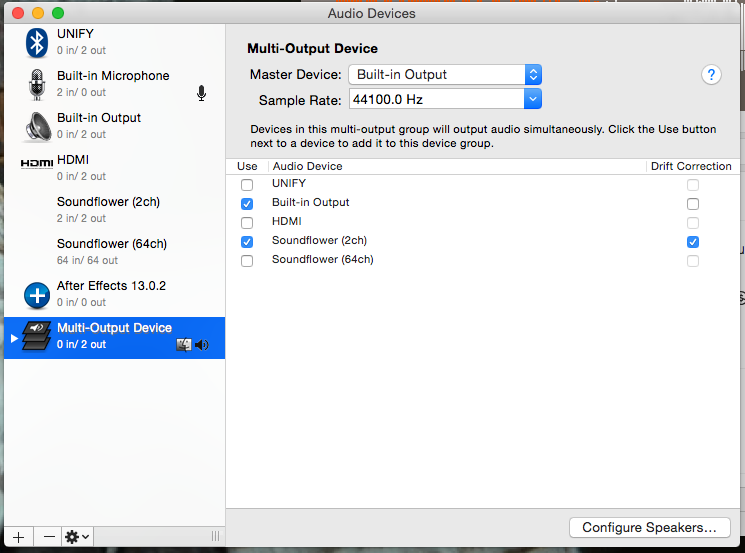Uncheck Use for Built-in Output
745x553 pixels.
pos(247,203)
